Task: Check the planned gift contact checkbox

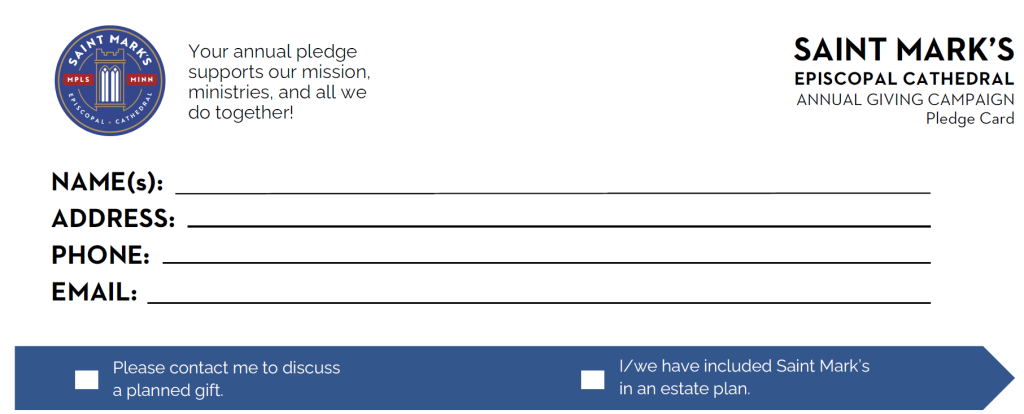Action: (x=87, y=379)
